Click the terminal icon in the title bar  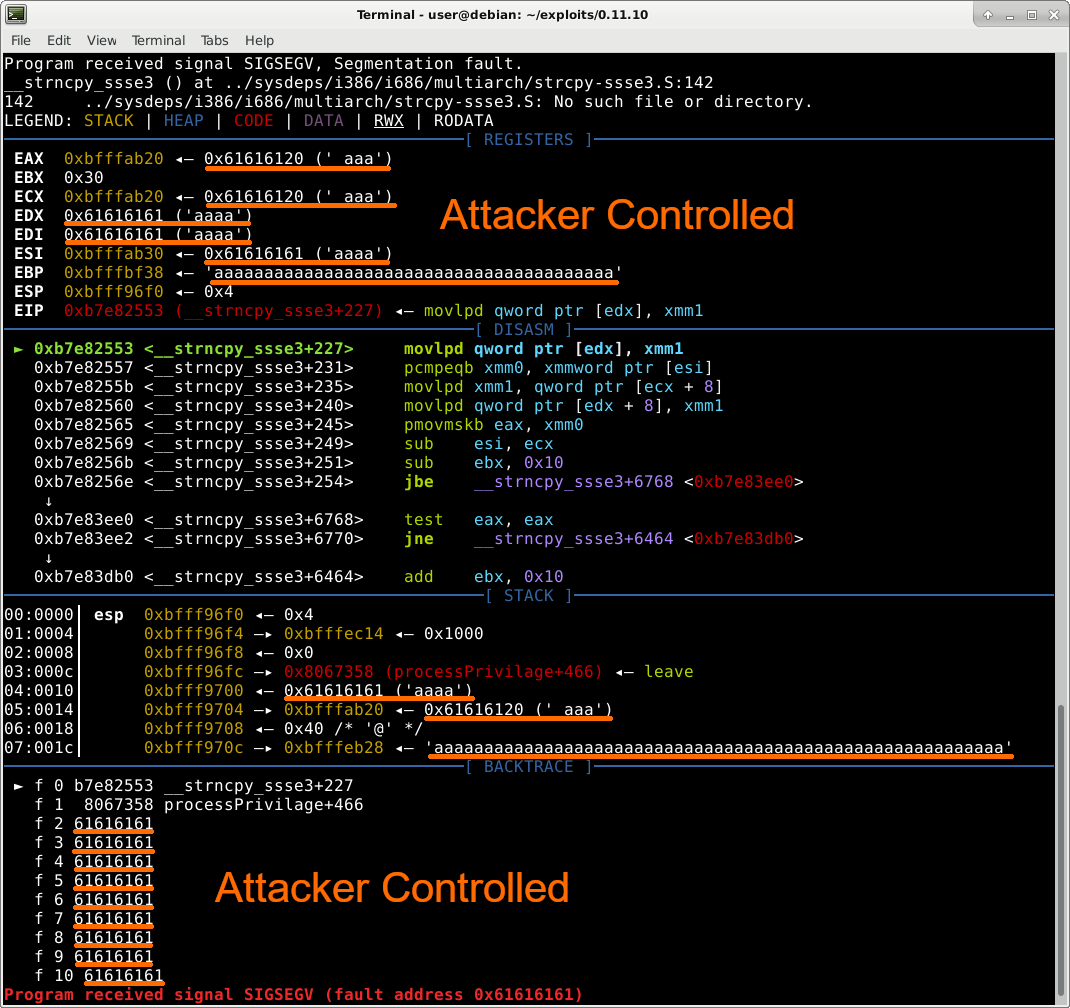pyautogui.click(x=14, y=14)
